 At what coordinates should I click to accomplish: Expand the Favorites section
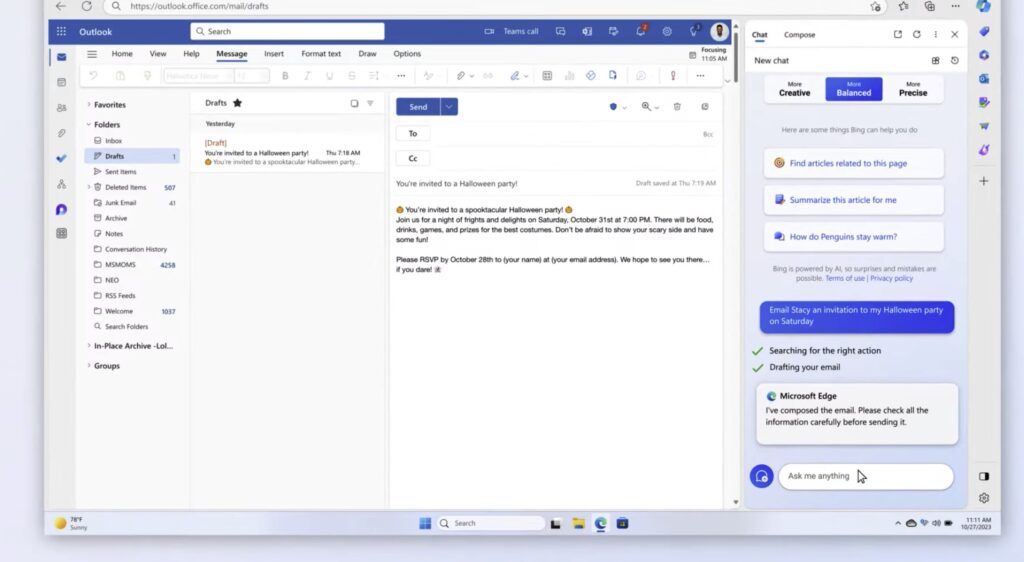point(89,104)
